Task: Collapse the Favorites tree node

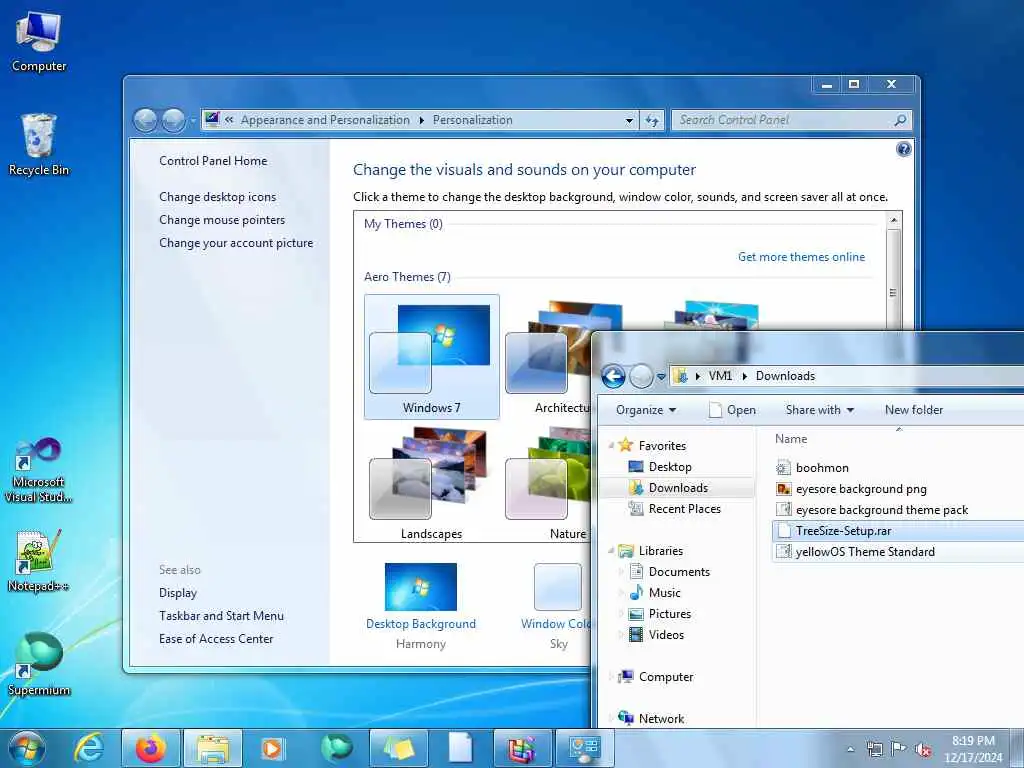Action: (x=611, y=445)
